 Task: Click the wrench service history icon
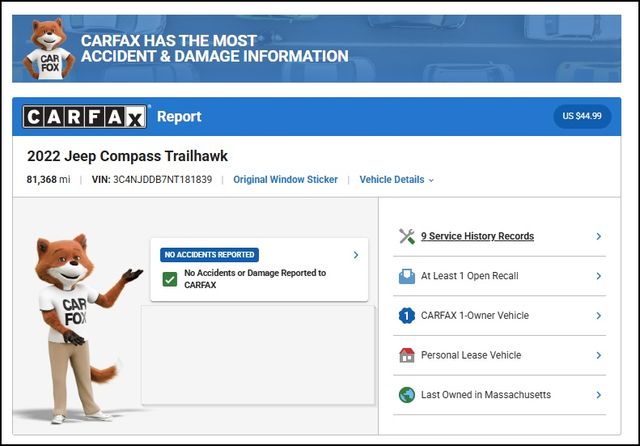[406, 236]
